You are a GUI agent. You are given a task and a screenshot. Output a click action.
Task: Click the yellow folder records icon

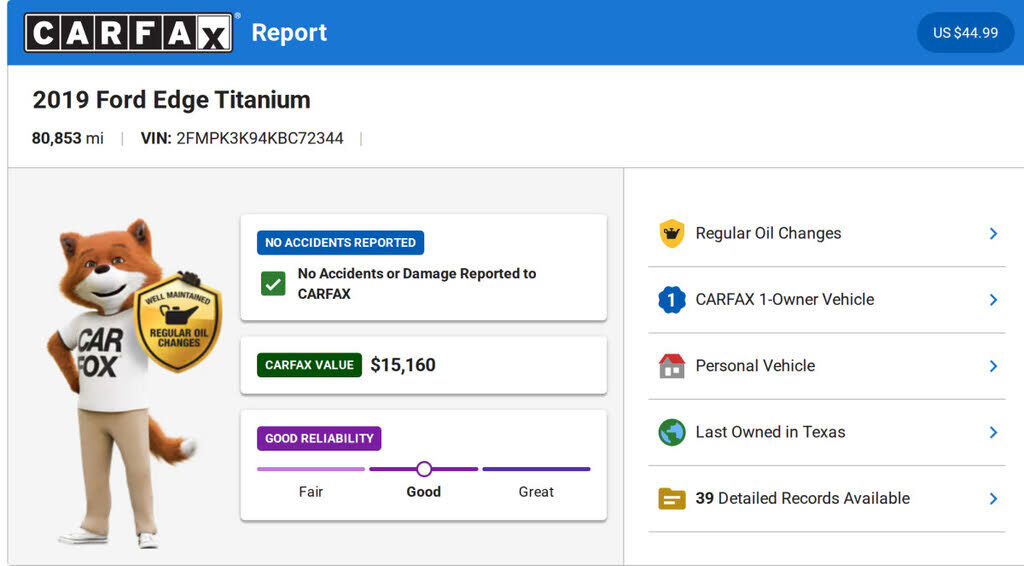click(x=671, y=498)
